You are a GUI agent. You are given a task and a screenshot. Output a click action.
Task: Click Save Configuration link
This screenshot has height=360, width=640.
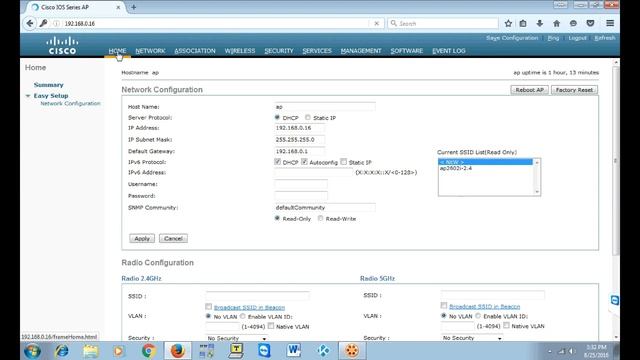click(512, 38)
